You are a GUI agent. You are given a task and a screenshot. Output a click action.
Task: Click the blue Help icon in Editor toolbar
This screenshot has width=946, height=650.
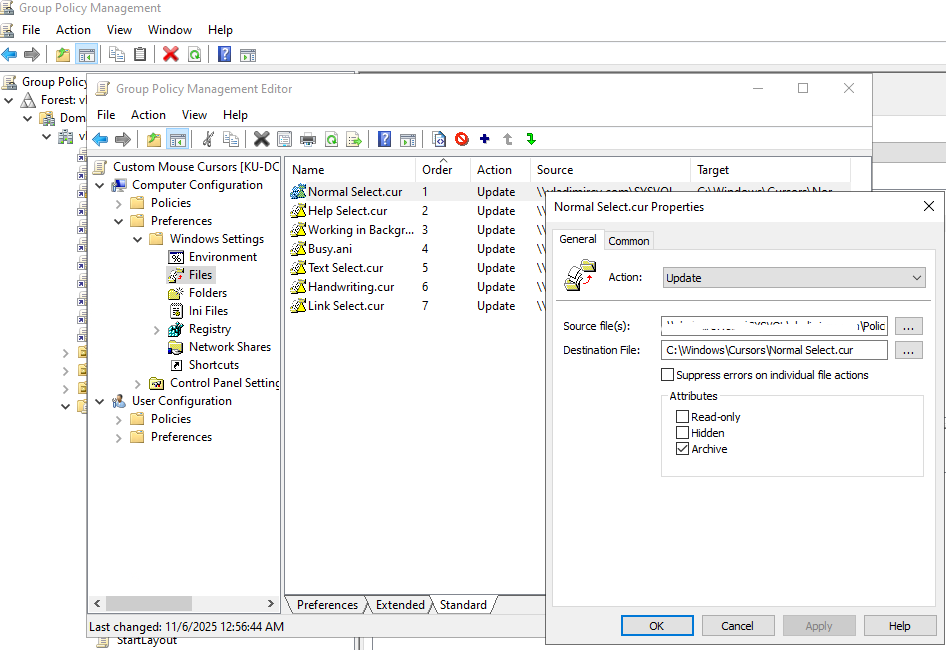(384, 139)
